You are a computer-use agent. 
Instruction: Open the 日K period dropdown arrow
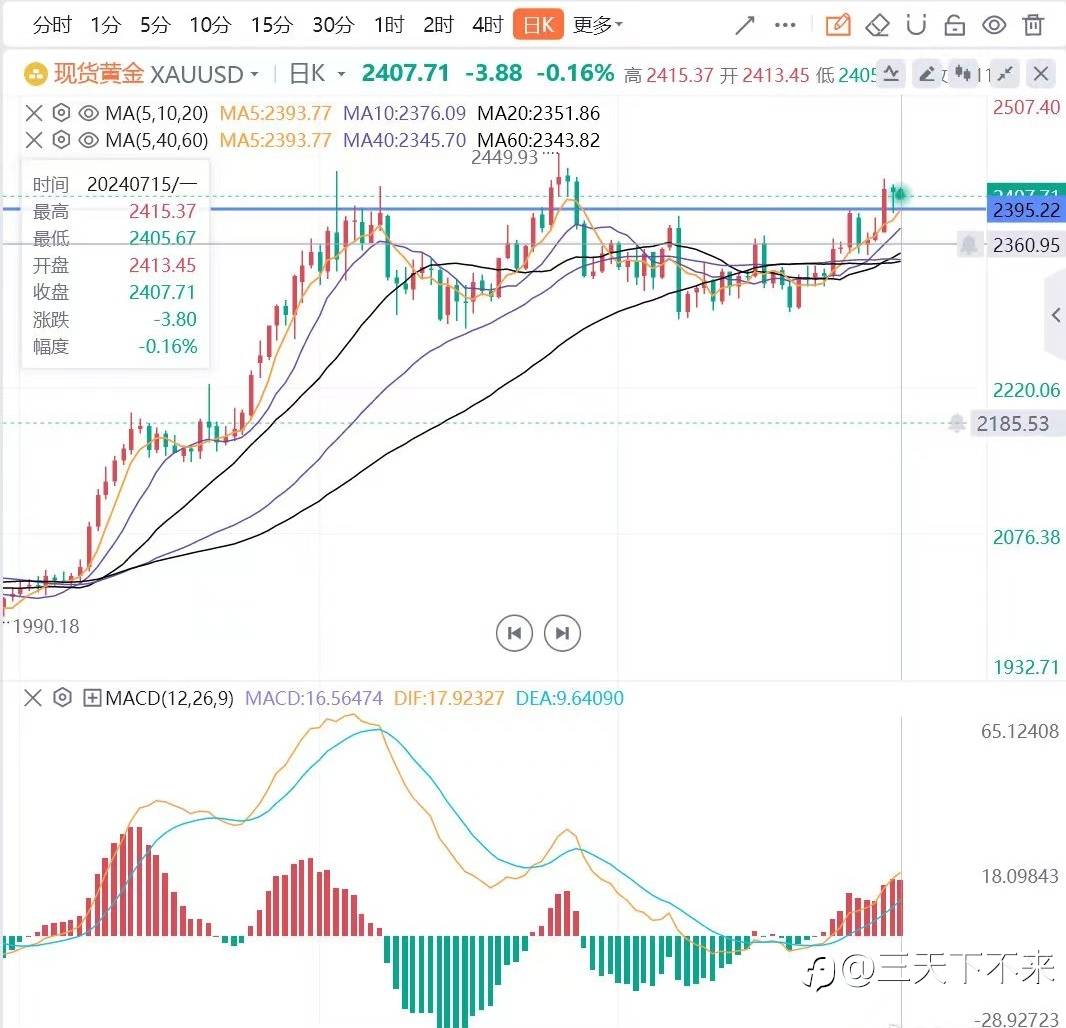click(x=341, y=73)
